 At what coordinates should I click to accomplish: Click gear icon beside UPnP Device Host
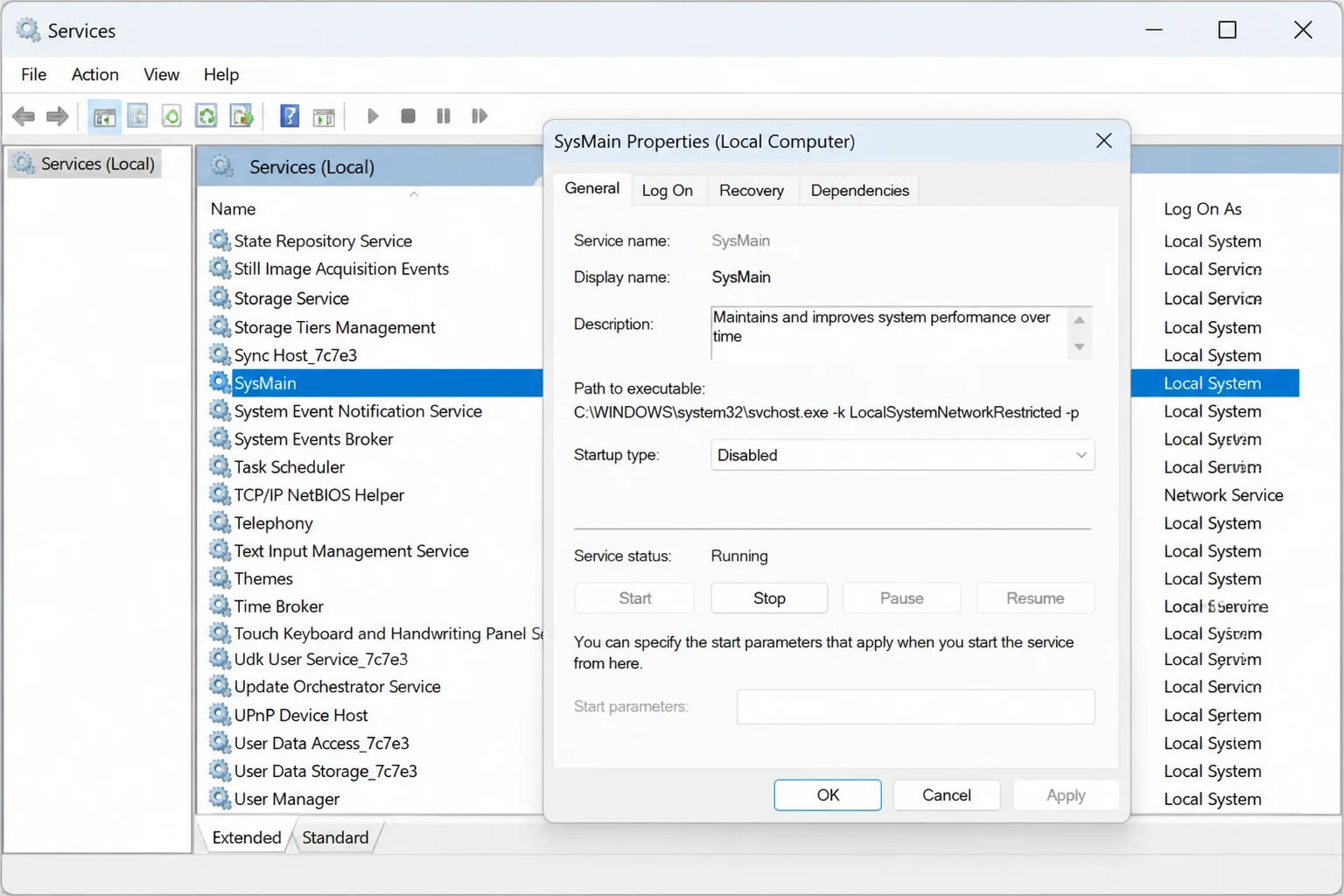tap(220, 714)
